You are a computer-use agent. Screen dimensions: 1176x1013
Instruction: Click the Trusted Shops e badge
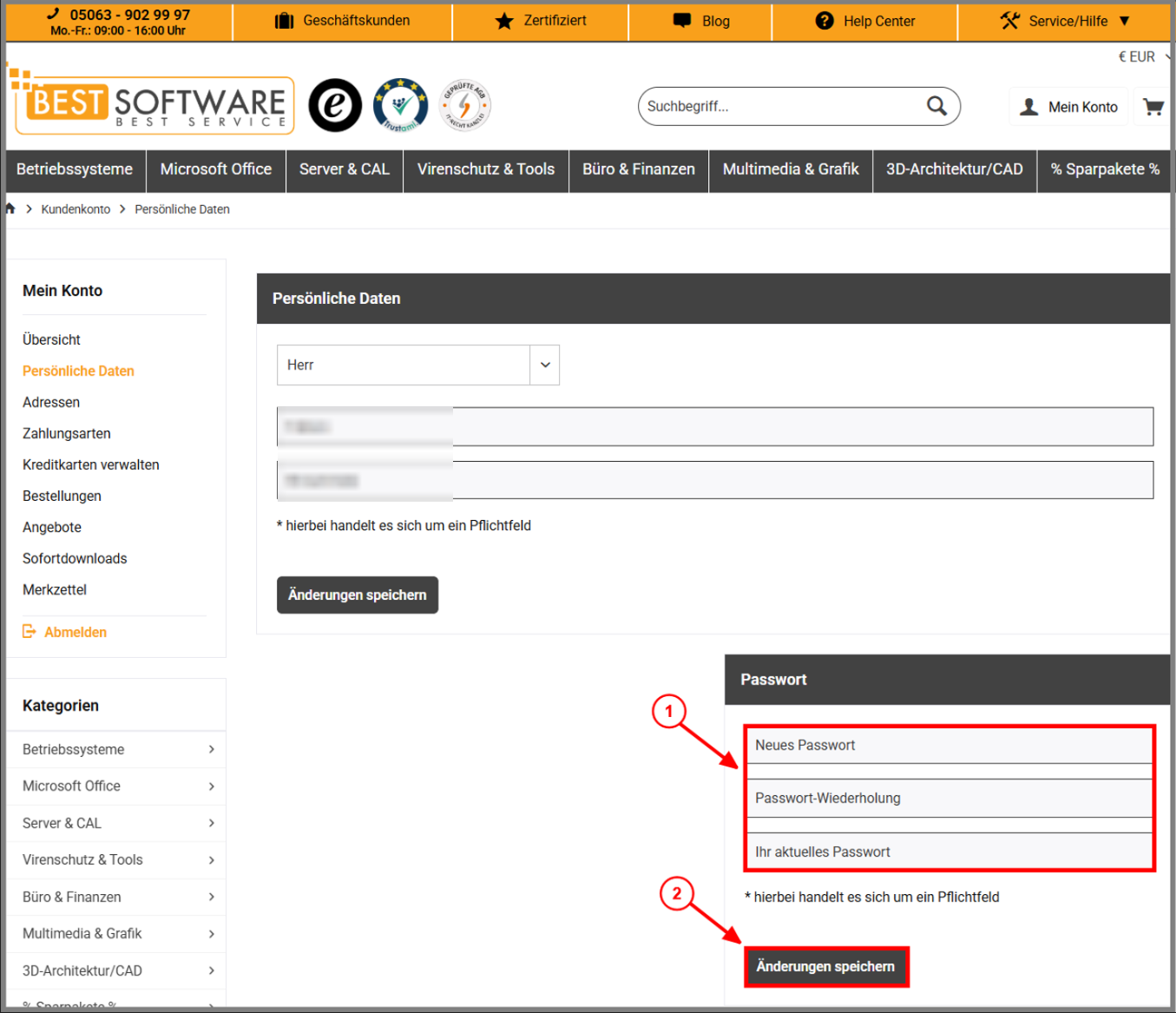click(335, 105)
